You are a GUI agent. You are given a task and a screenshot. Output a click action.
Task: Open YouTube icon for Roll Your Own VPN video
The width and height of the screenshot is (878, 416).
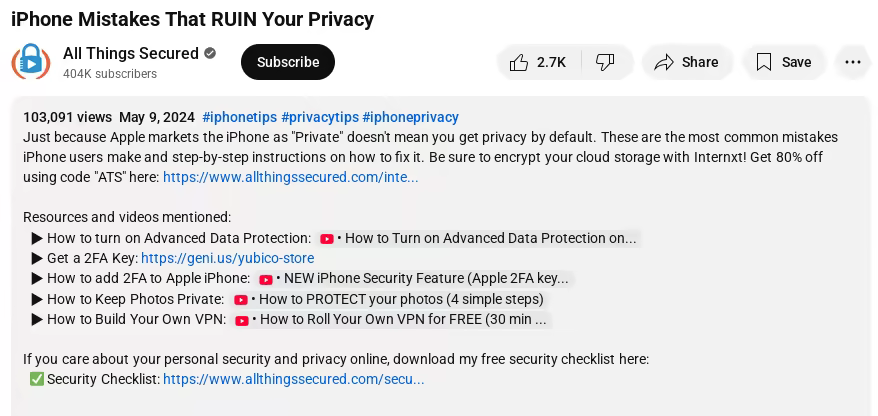(242, 321)
